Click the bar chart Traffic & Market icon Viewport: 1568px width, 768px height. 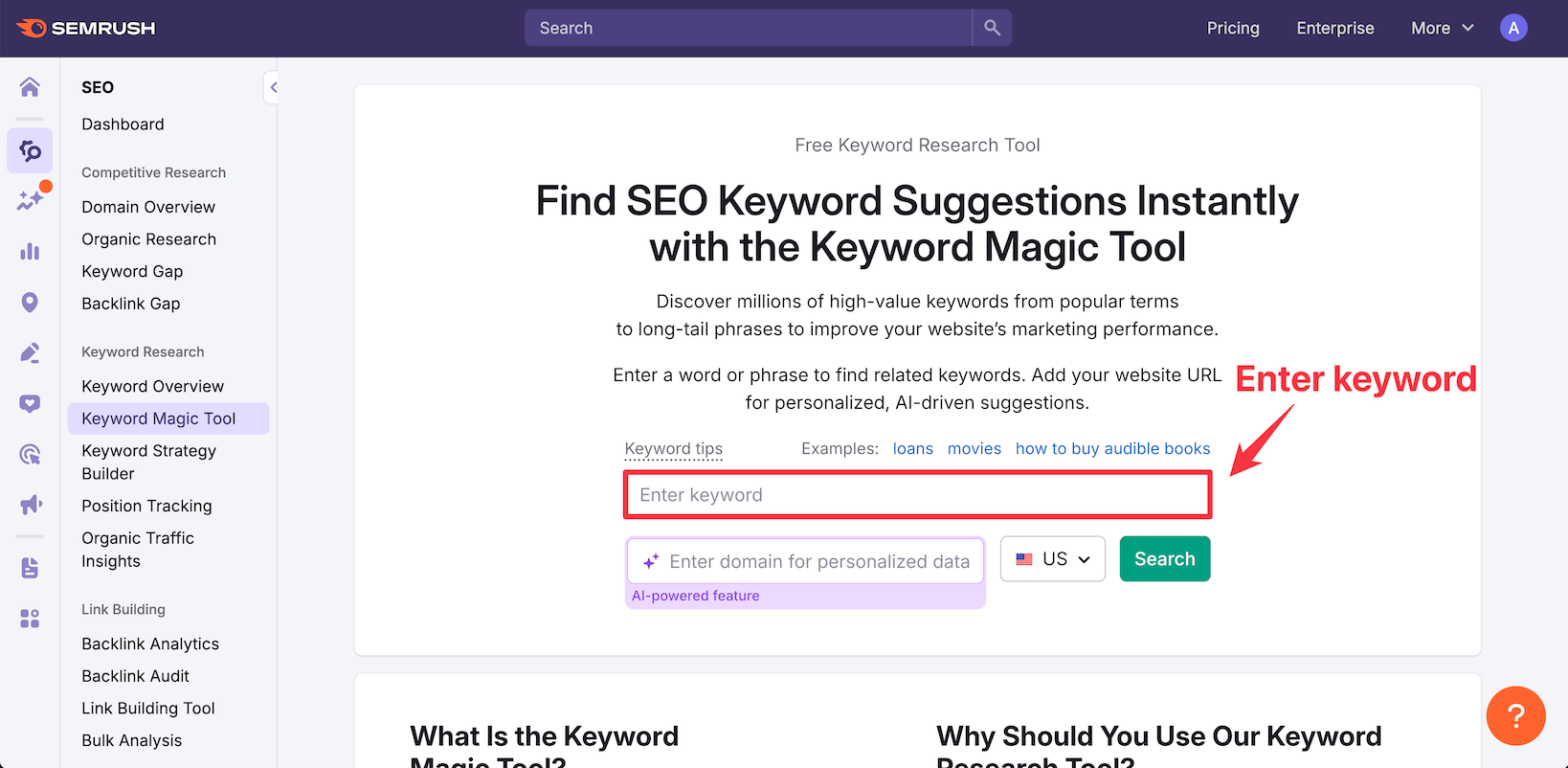coord(30,252)
